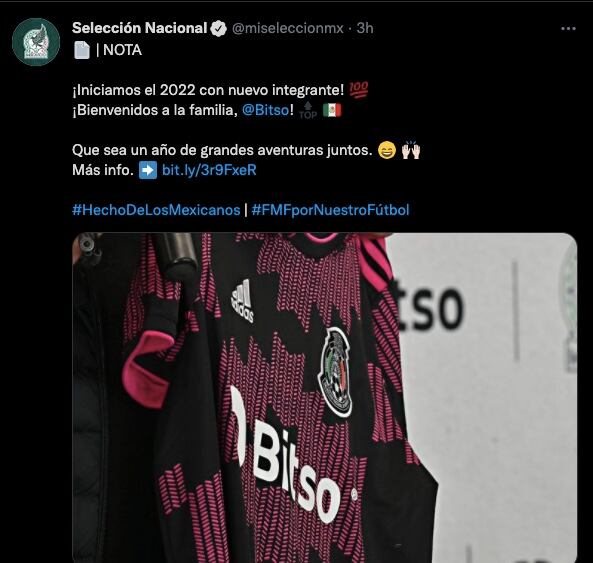Click the blue right-arrow emoji near Más info

click(x=148, y=170)
